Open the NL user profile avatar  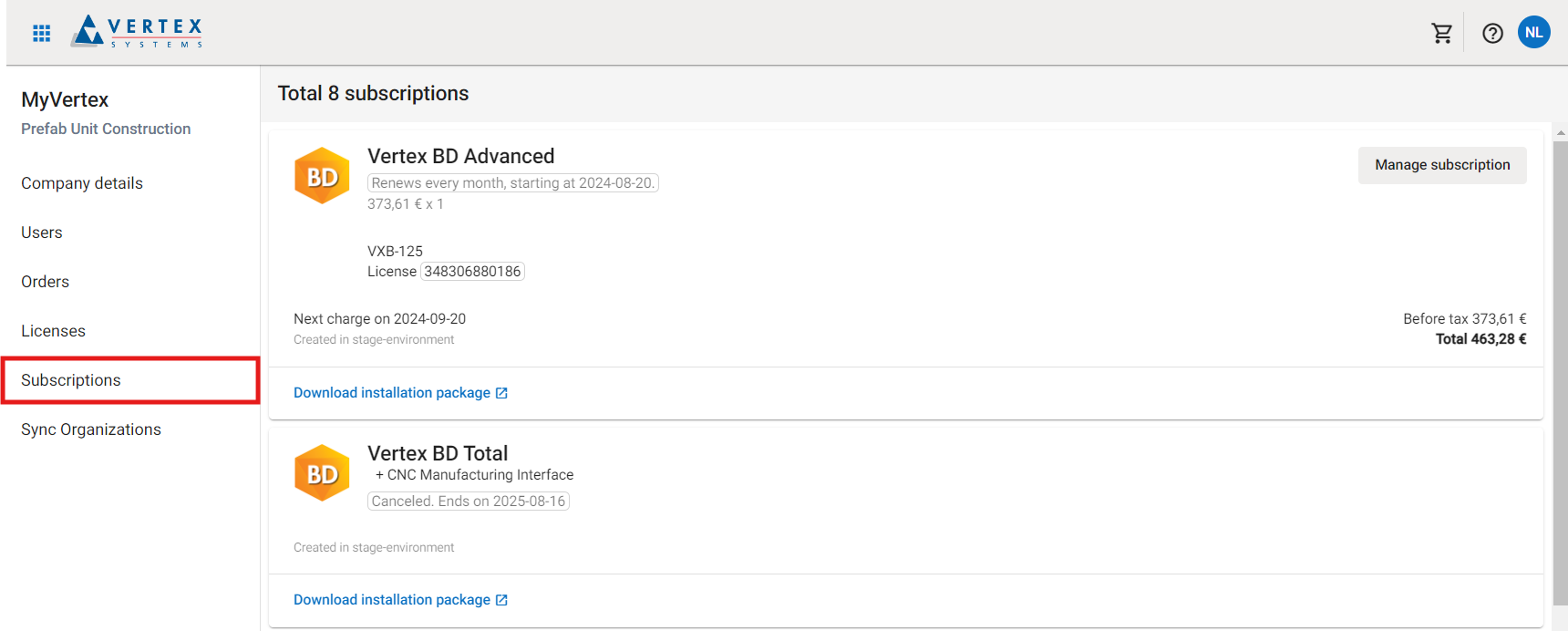click(x=1534, y=33)
